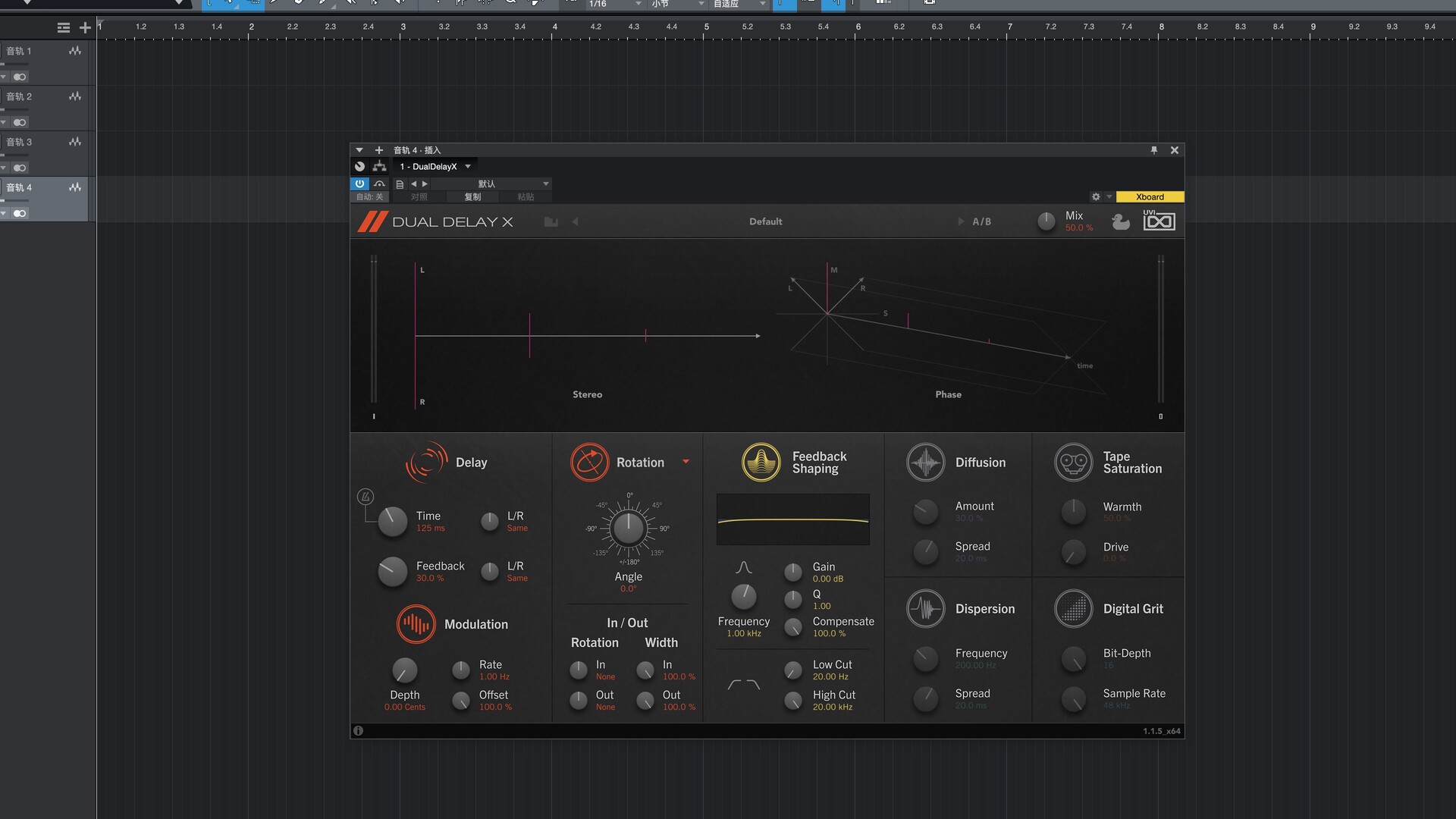
Task: Click the A/B comparison button
Action: [x=981, y=221]
